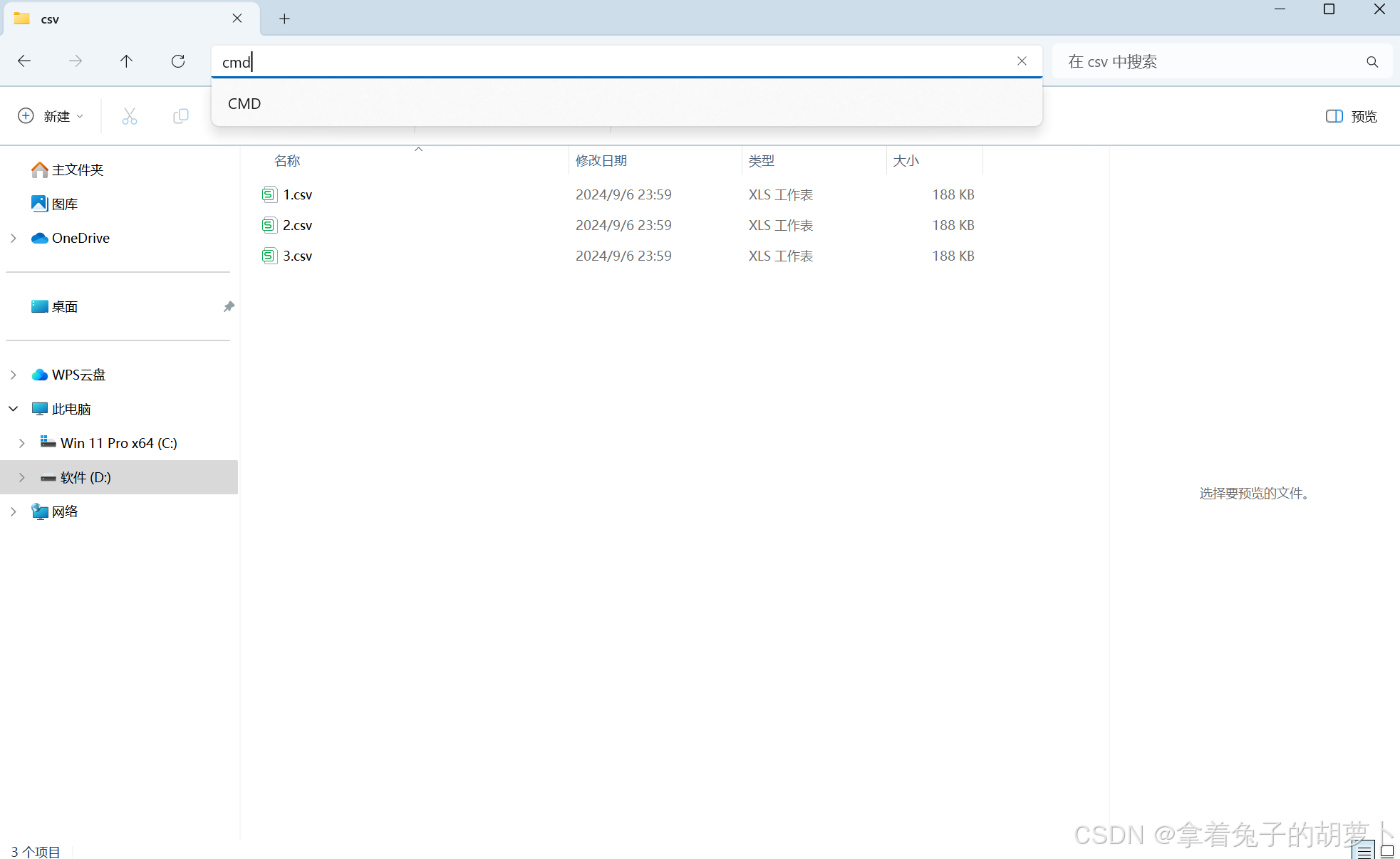Clear the address bar with X icon

[1022, 61]
